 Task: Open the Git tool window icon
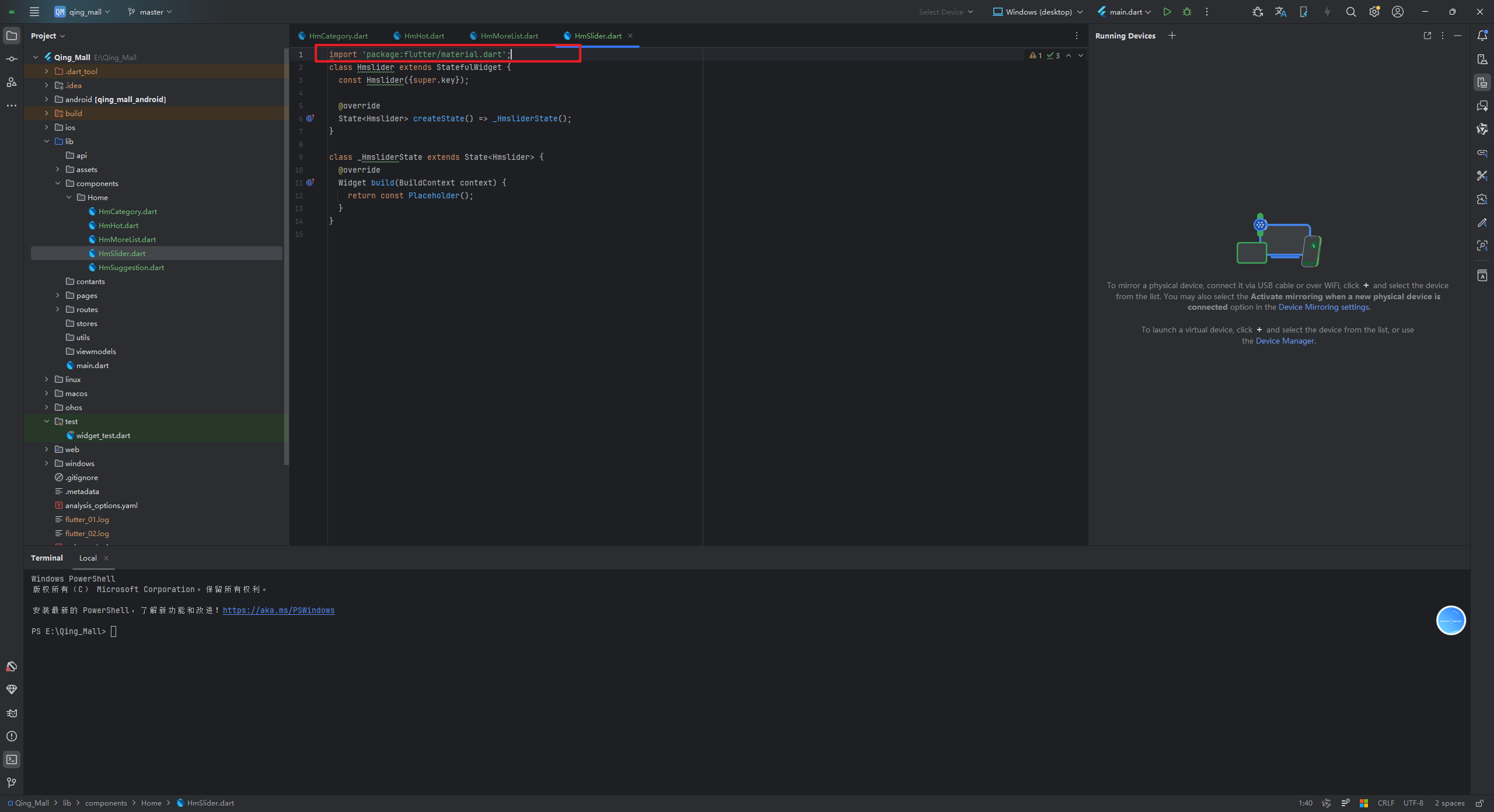(x=11, y=782)
